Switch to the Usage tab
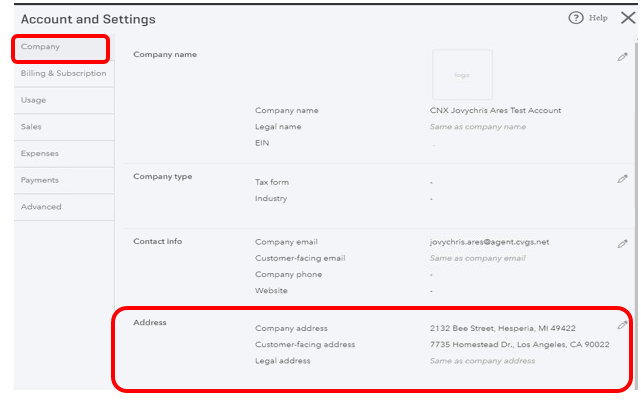This screenshot has height=404, width=641. [34, 100]
